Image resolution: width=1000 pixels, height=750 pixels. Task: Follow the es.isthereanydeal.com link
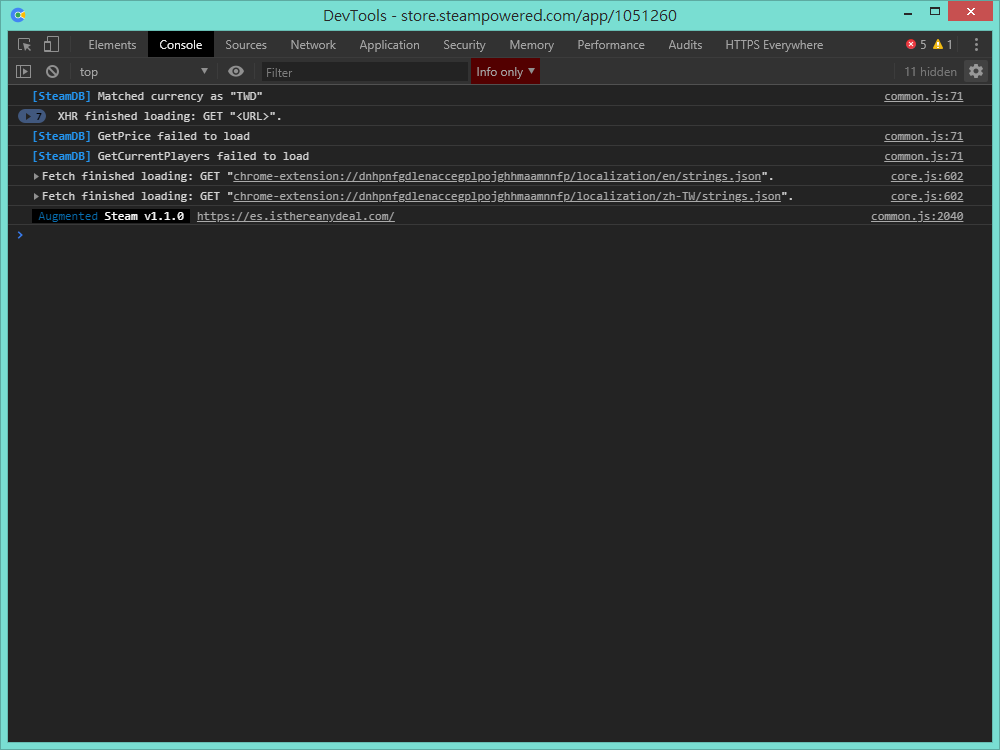pyautogui.click(x=295, y=216)
